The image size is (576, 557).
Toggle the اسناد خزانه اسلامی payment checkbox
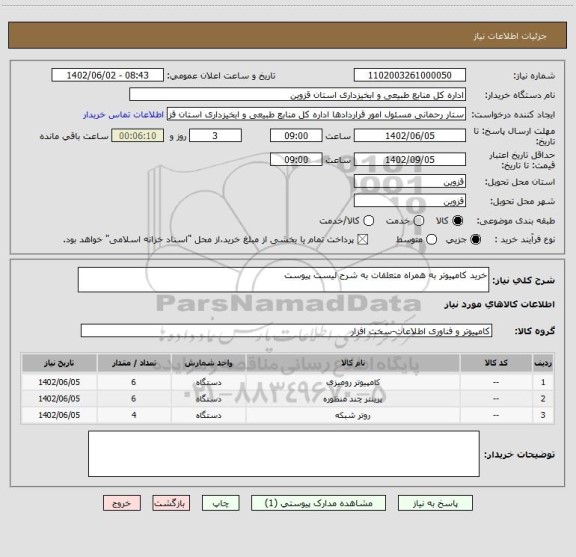coord(363,240)
